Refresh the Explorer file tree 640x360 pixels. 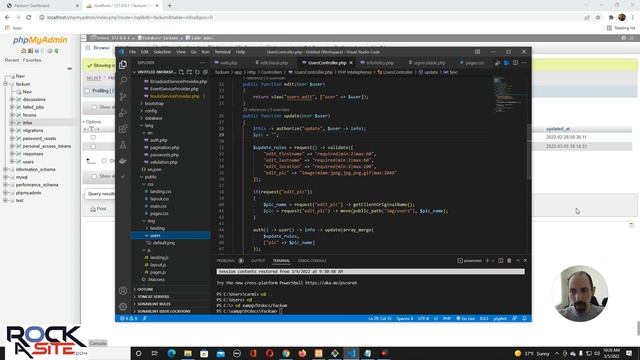(198, 72)
